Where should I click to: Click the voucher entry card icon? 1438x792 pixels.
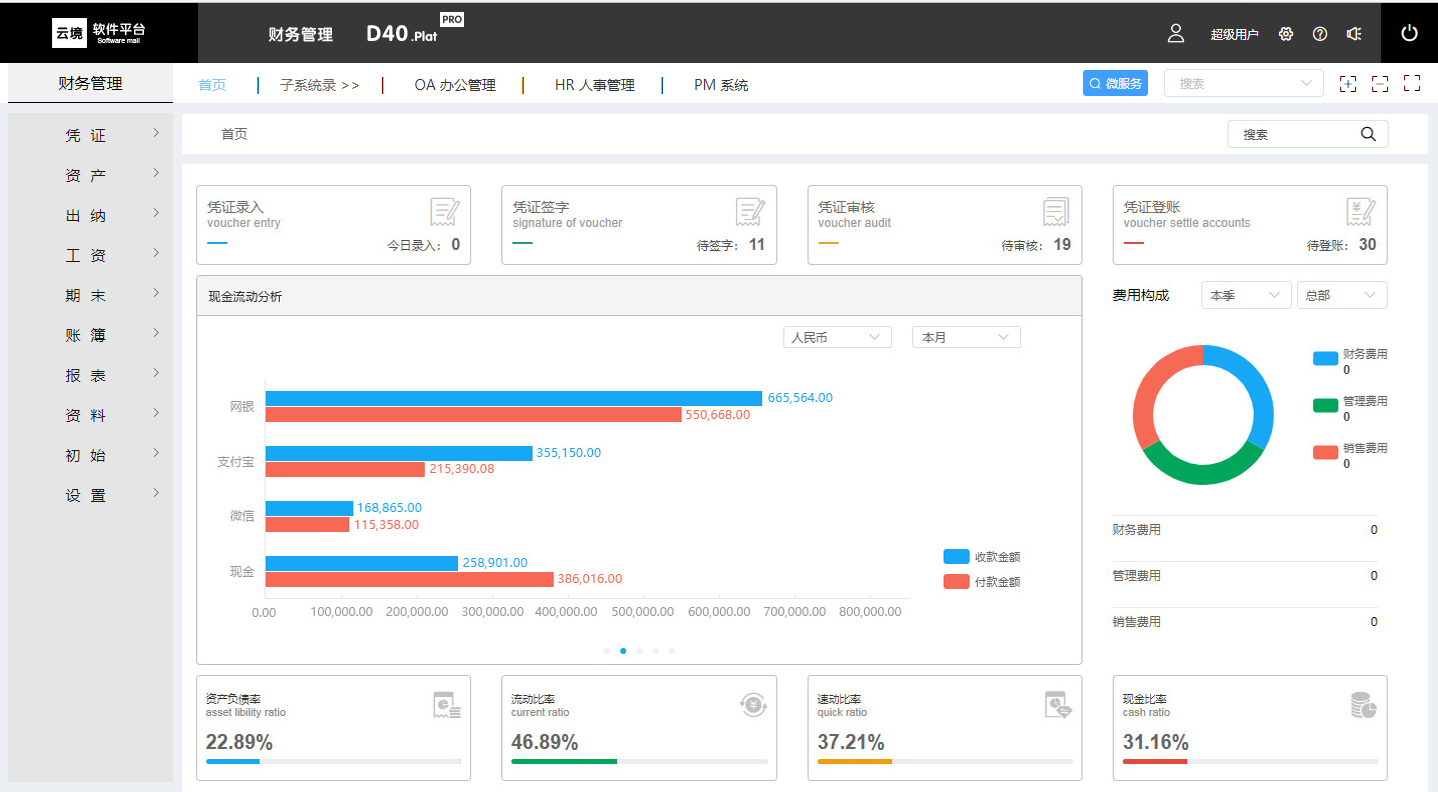pyautogui.click(x=444, y=212)
